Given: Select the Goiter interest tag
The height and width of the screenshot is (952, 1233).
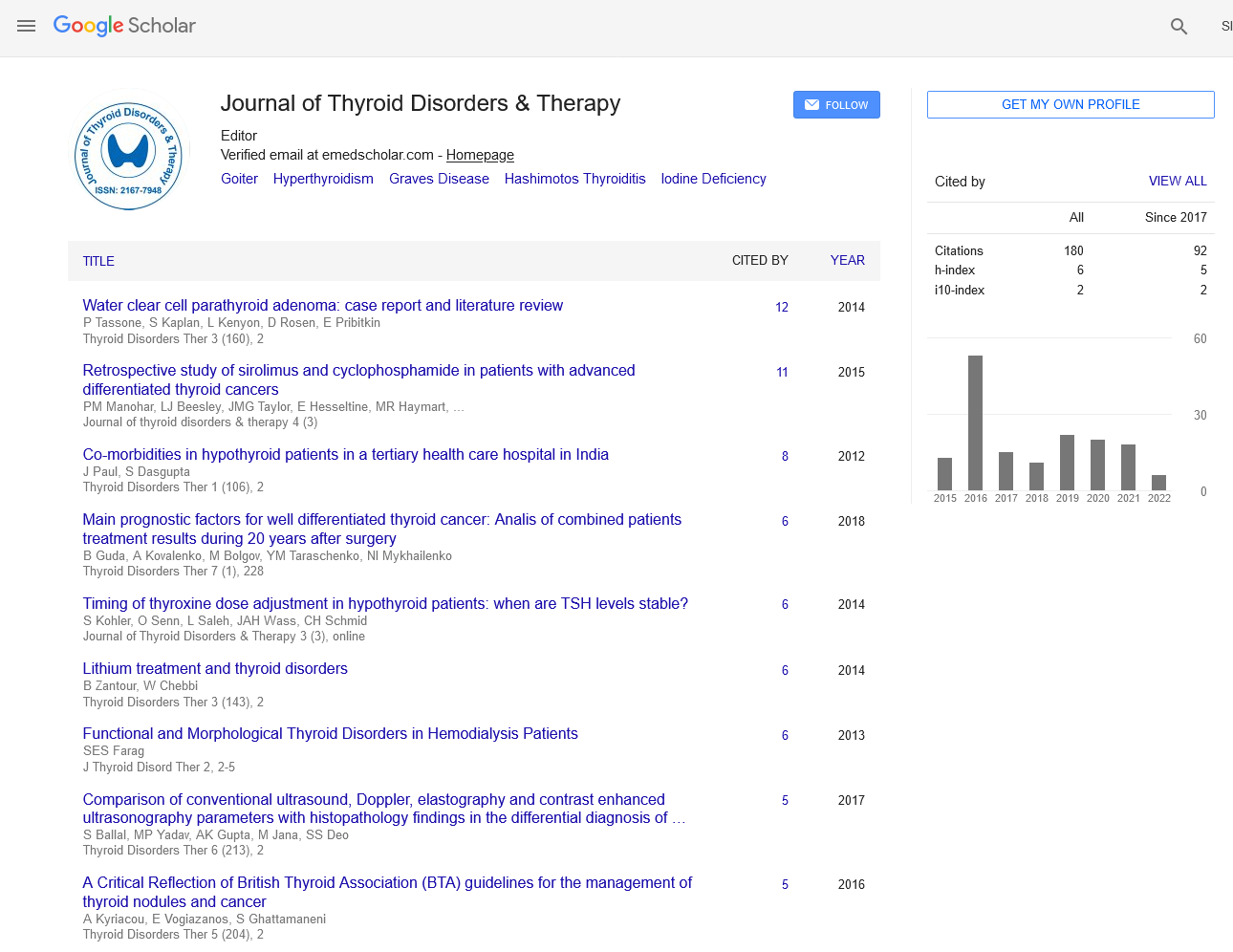Looking at the screenshot, I should coord(239,179).
